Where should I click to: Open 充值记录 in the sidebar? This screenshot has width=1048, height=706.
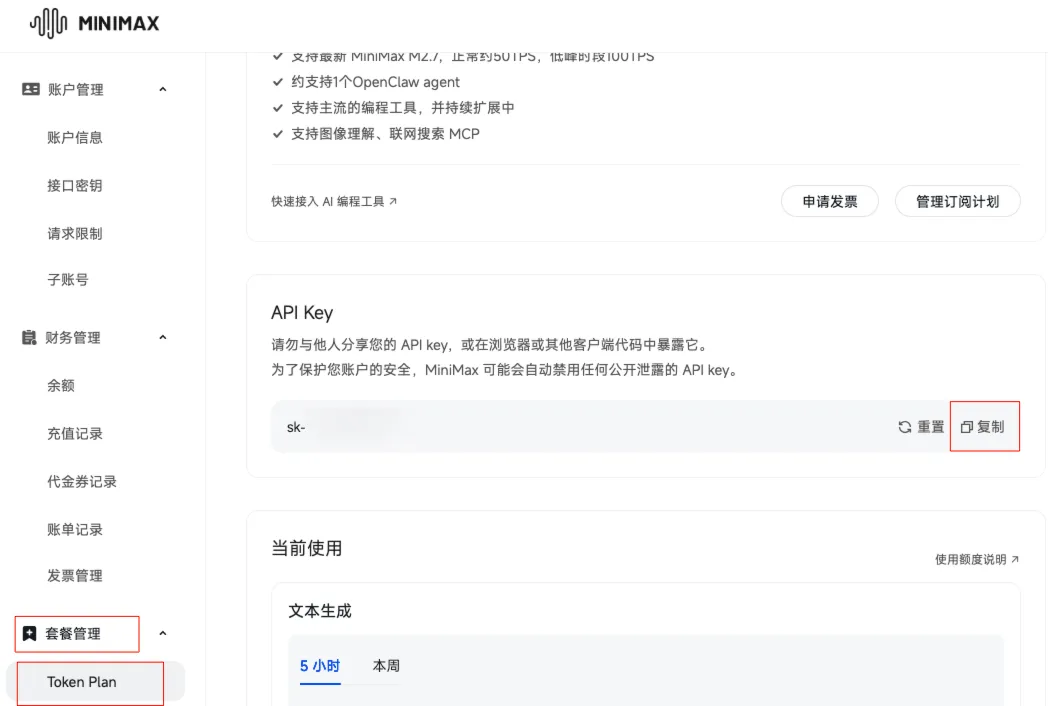(75, 433)
